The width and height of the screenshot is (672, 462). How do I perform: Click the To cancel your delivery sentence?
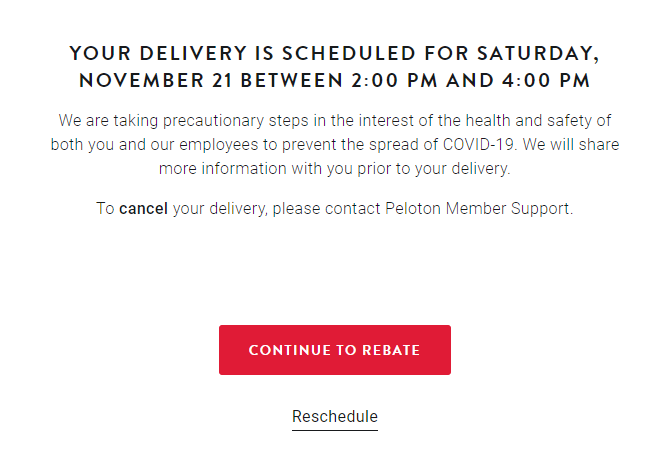click(x=334, y=210)
